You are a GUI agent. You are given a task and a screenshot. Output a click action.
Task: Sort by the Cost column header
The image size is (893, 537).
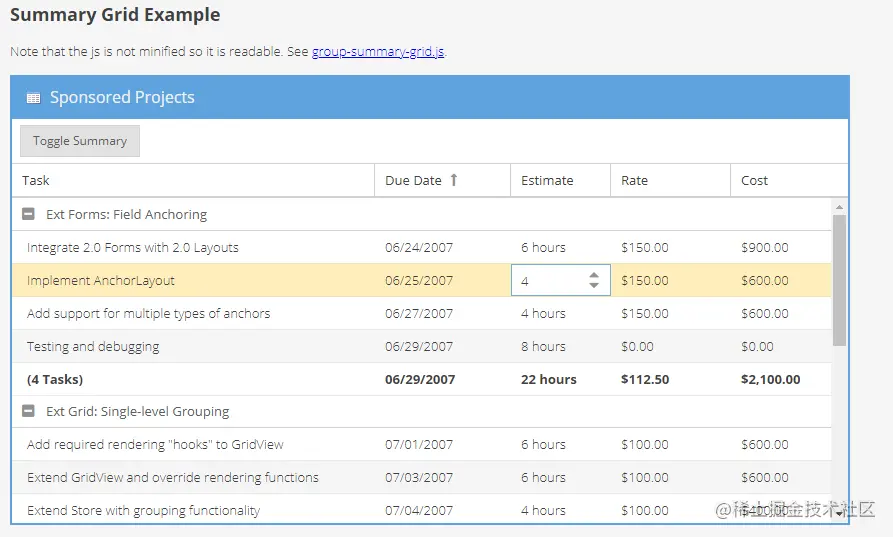(x=789, y=181)
